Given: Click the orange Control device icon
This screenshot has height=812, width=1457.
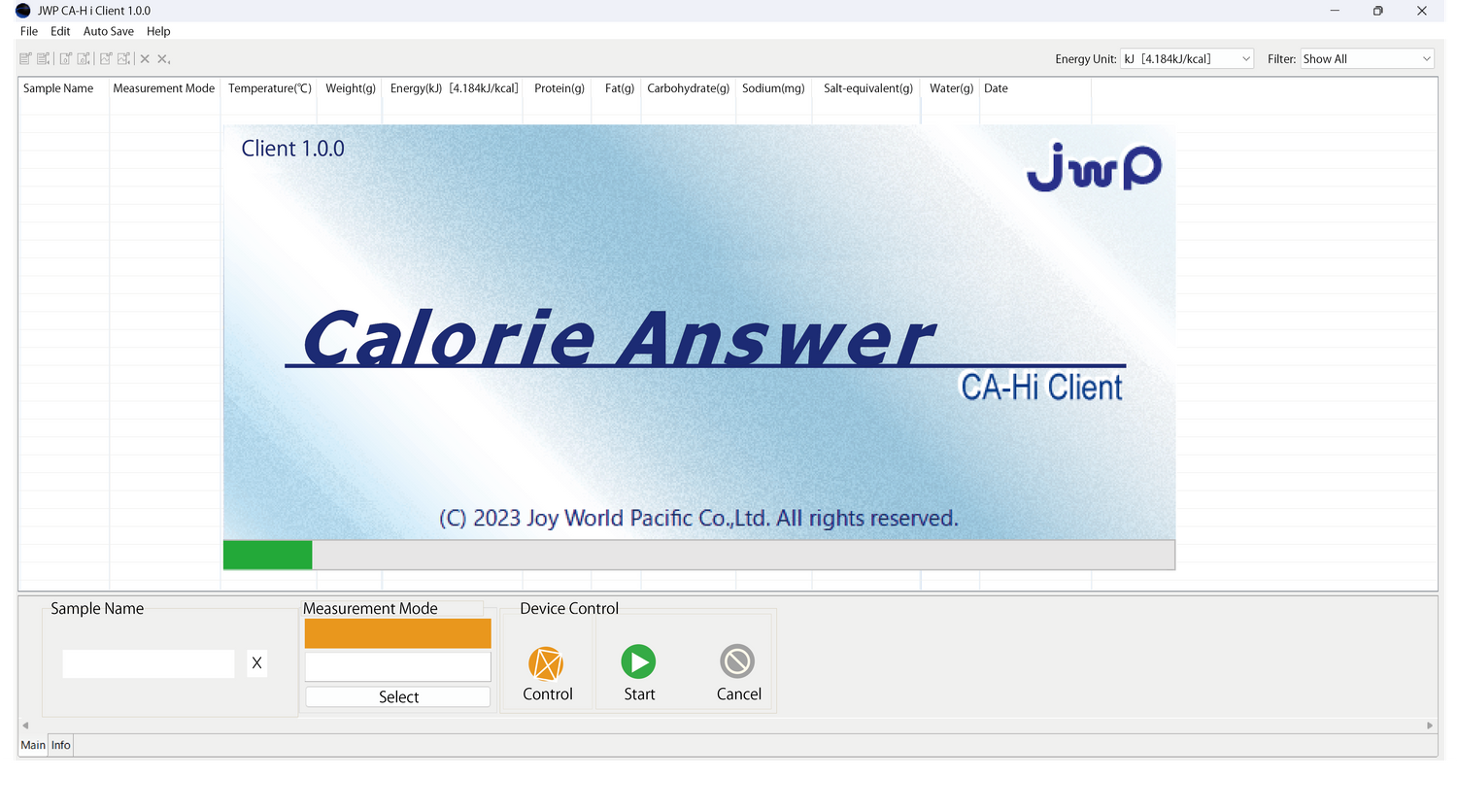Looking at the screenshot, I should (546, 663).
